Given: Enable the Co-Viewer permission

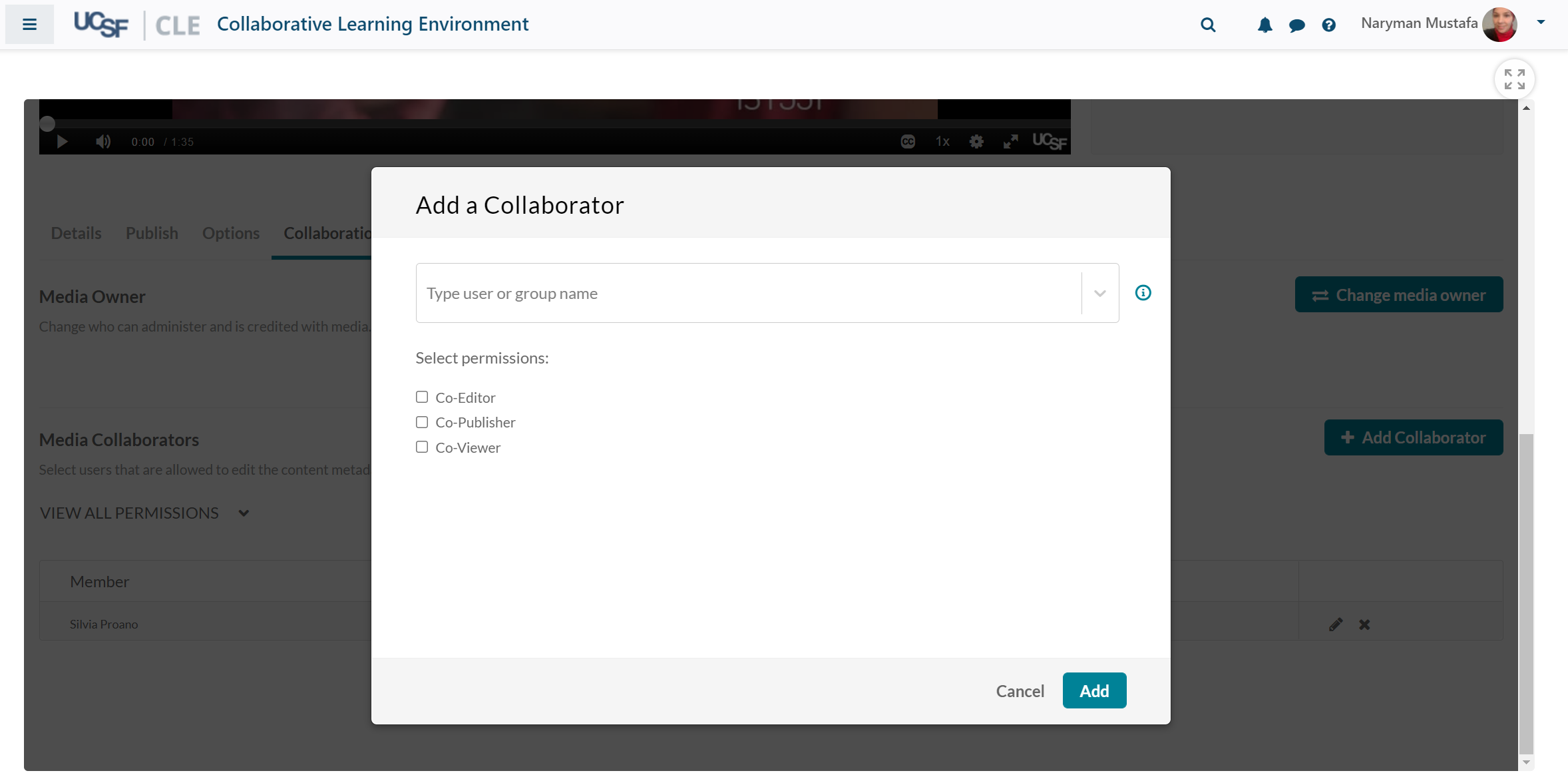Looking at the screenshot, I should coord(422,447).
